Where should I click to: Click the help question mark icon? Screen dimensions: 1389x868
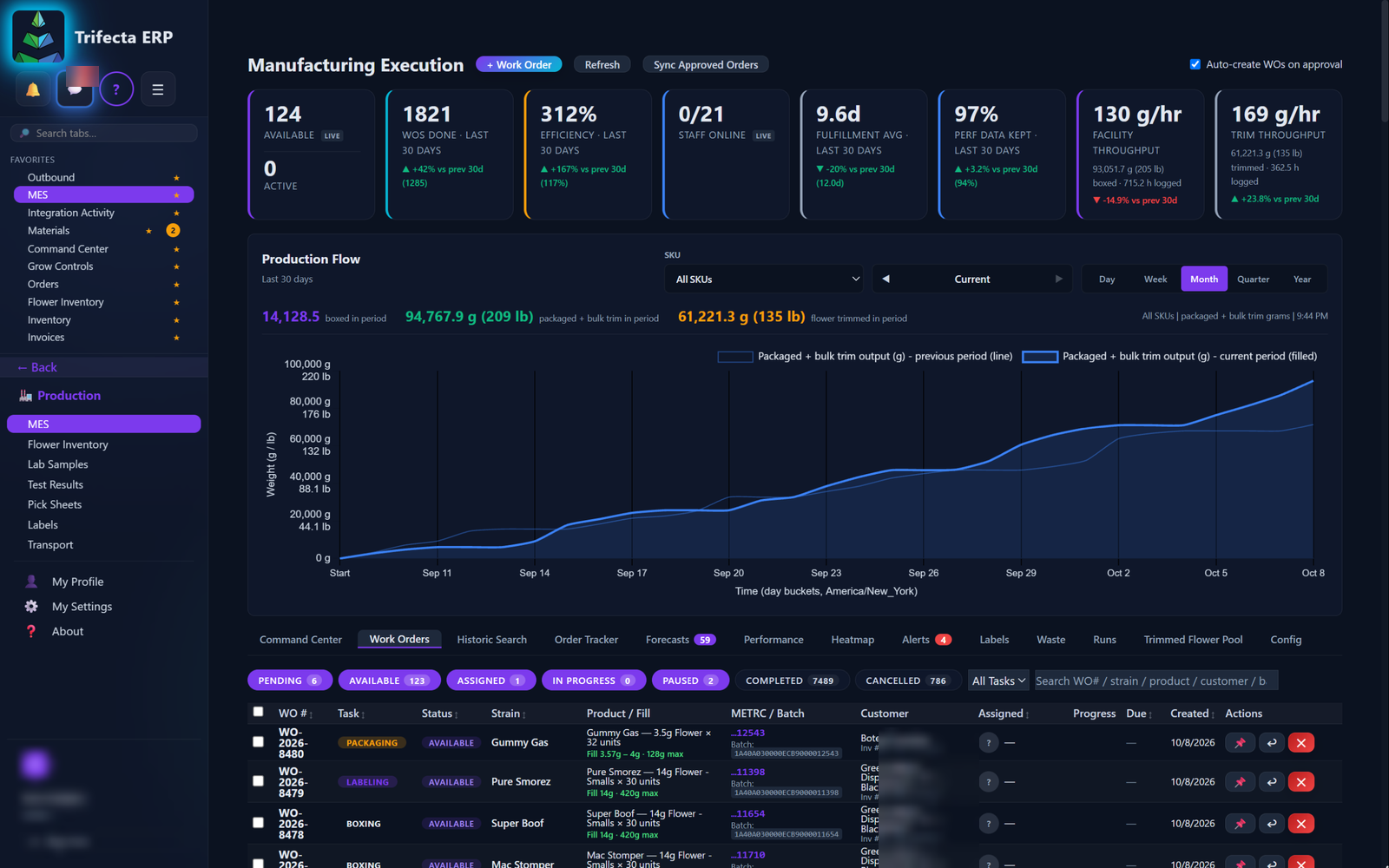pos(116,89)
